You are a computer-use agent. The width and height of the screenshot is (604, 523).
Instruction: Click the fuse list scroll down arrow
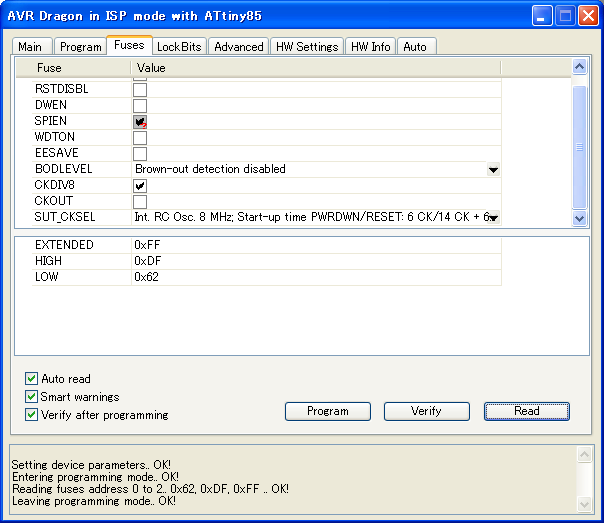pyautogui.click(x=579, y=218)
